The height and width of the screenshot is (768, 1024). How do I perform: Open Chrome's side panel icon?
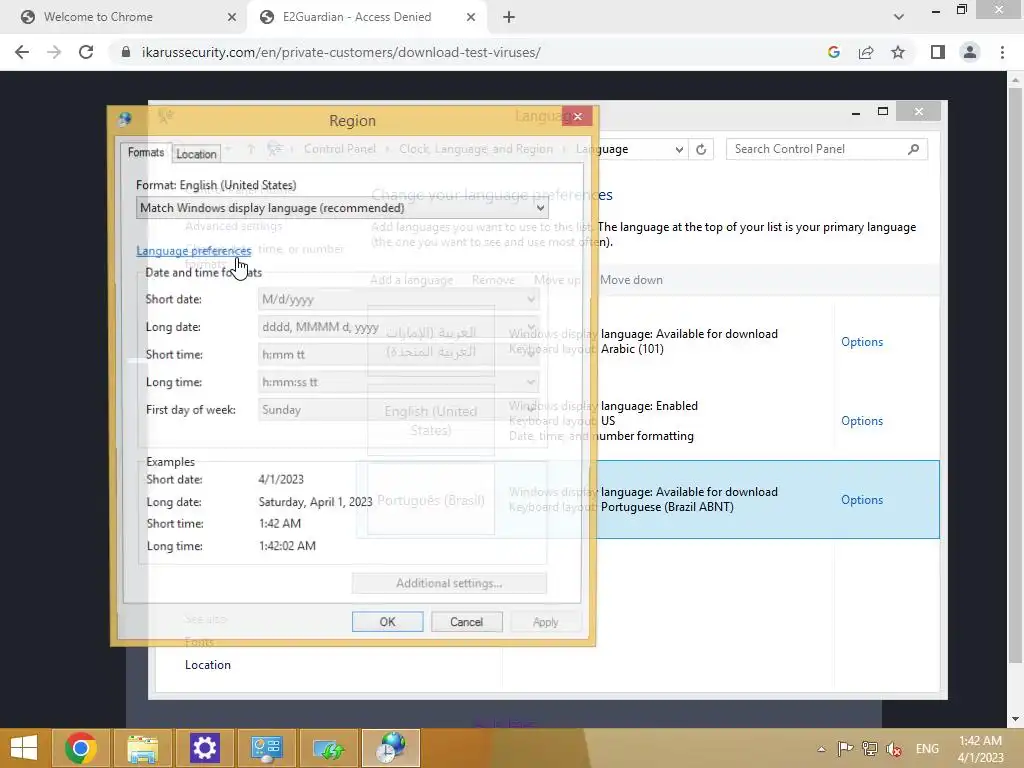(x=938, y=52)
